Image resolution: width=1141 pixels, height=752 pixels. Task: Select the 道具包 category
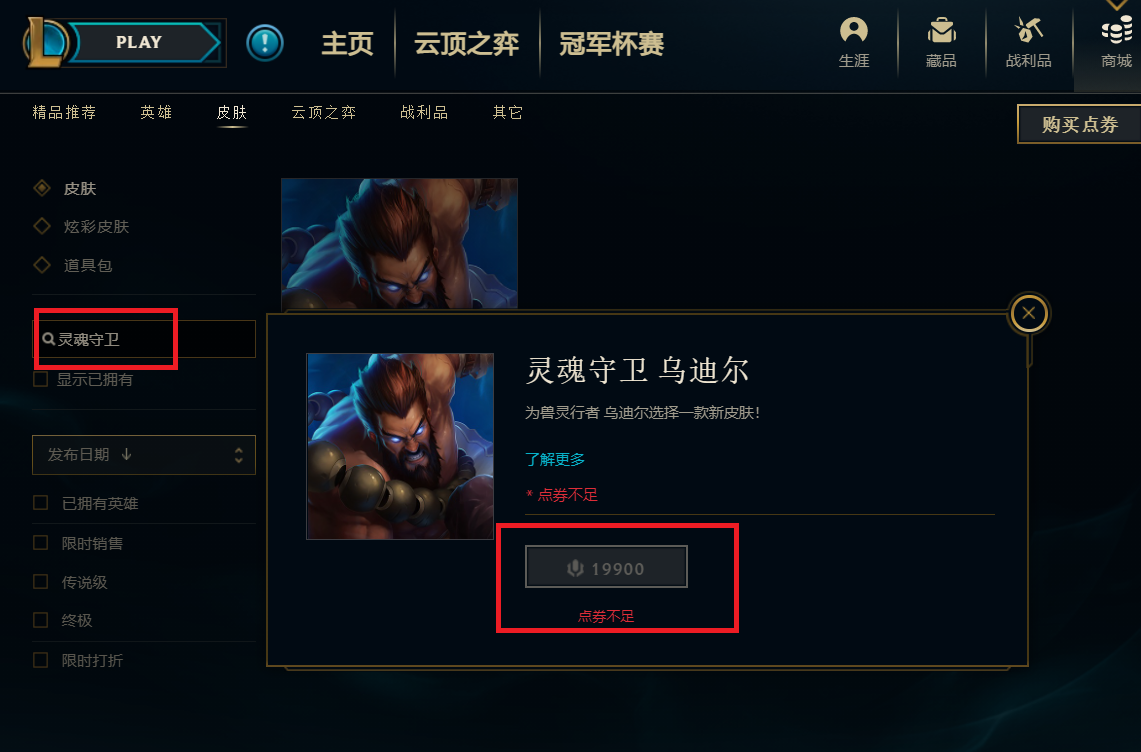pyautogui.click(x=88, y=265)
